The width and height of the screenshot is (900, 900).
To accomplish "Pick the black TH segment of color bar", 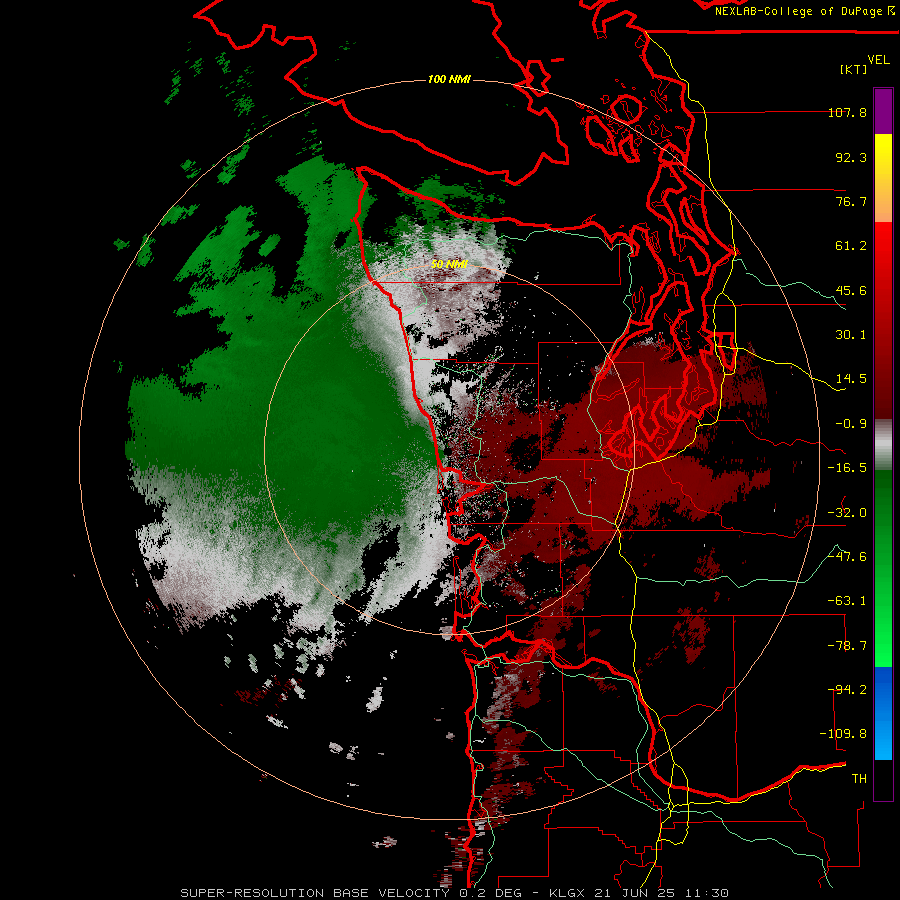I will (x=883, y=780).
